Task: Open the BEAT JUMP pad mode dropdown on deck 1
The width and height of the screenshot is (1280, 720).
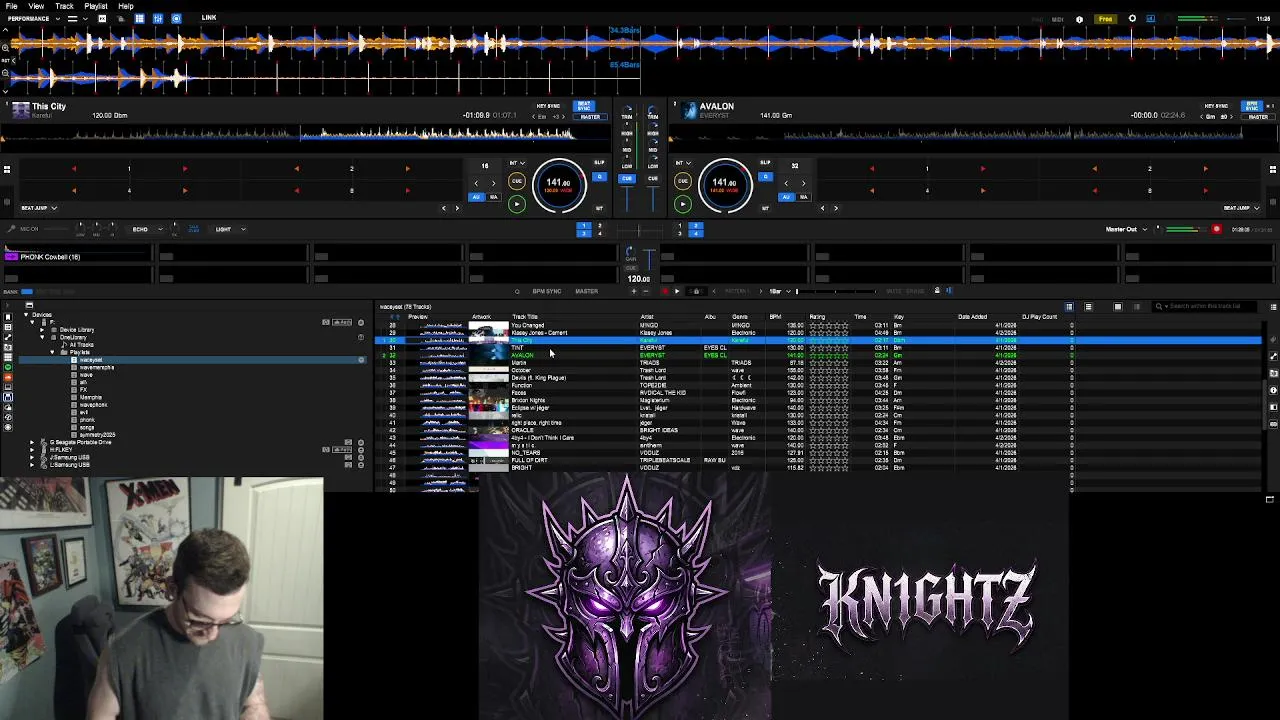Action: [x=39, y=208]
